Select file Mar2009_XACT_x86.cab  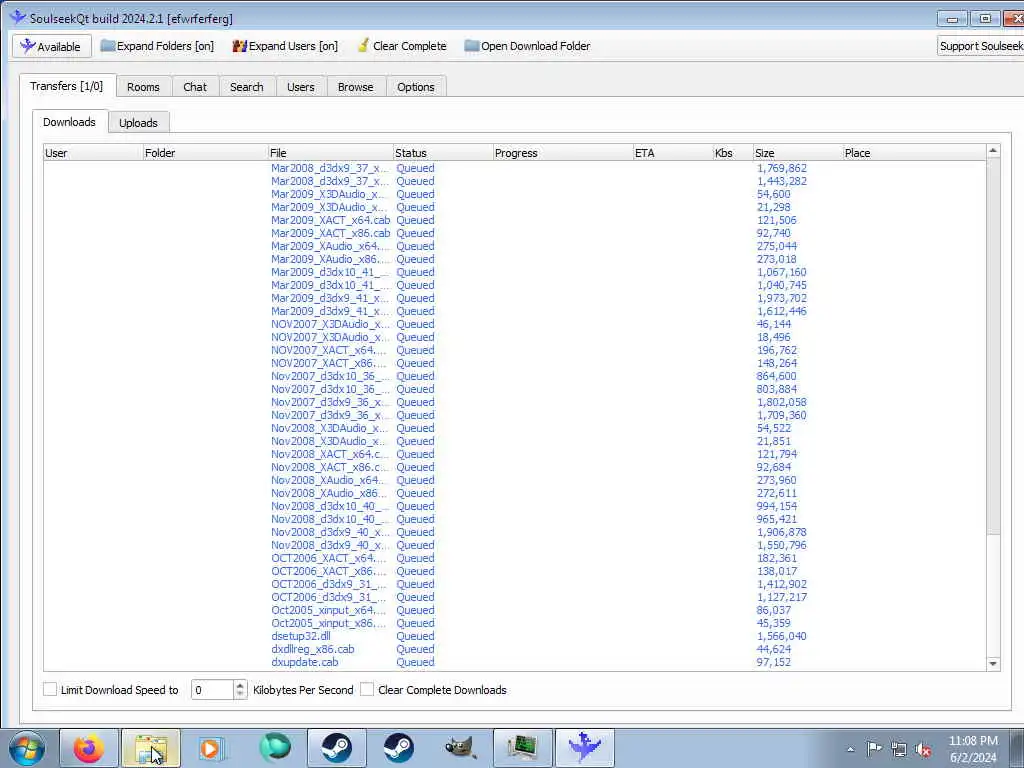(x=330, y=233)
